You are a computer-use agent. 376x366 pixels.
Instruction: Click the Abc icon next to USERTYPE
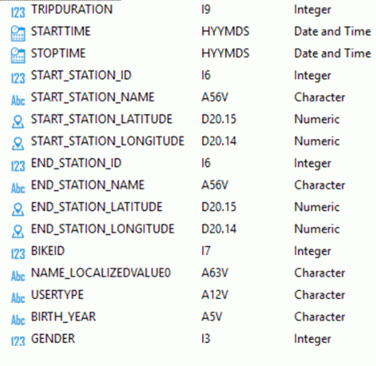(x=18, y=297)
